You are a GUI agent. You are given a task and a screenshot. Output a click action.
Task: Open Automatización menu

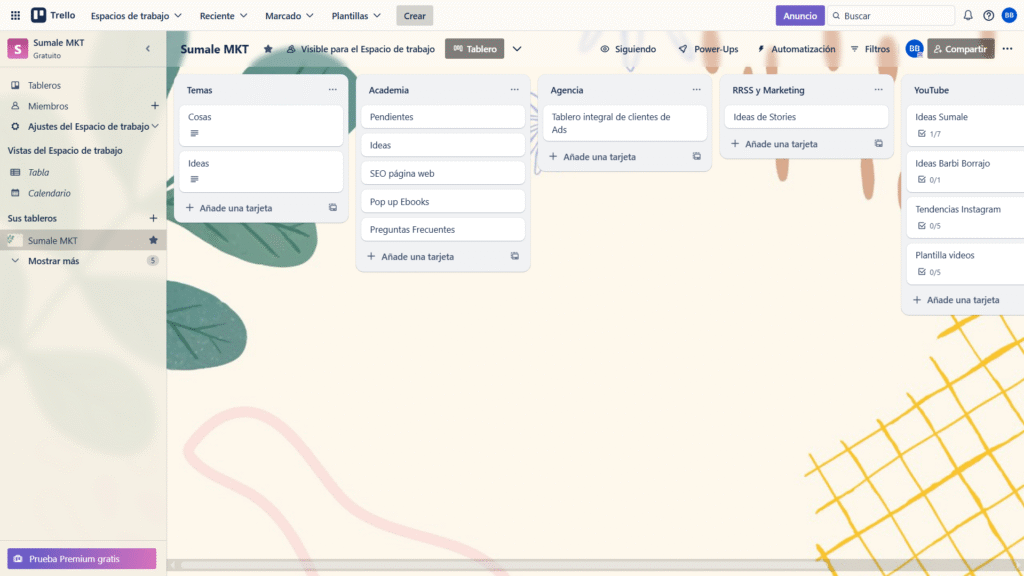coord(796,49)
